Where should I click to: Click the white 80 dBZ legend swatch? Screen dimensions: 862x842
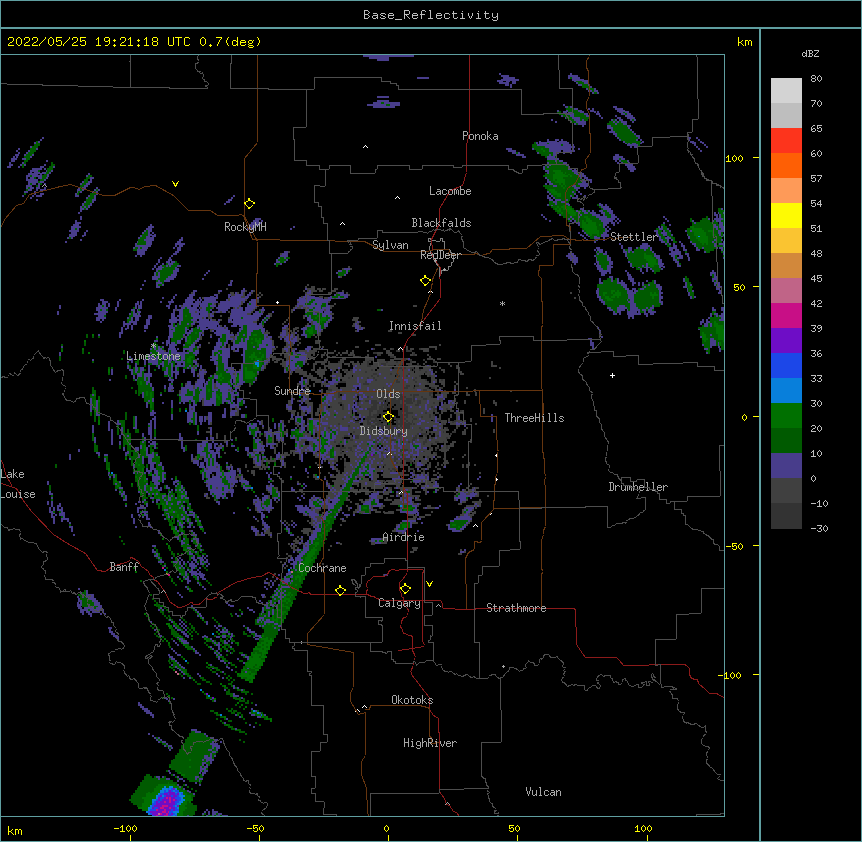pyautogui.click(x=786, y=91)
